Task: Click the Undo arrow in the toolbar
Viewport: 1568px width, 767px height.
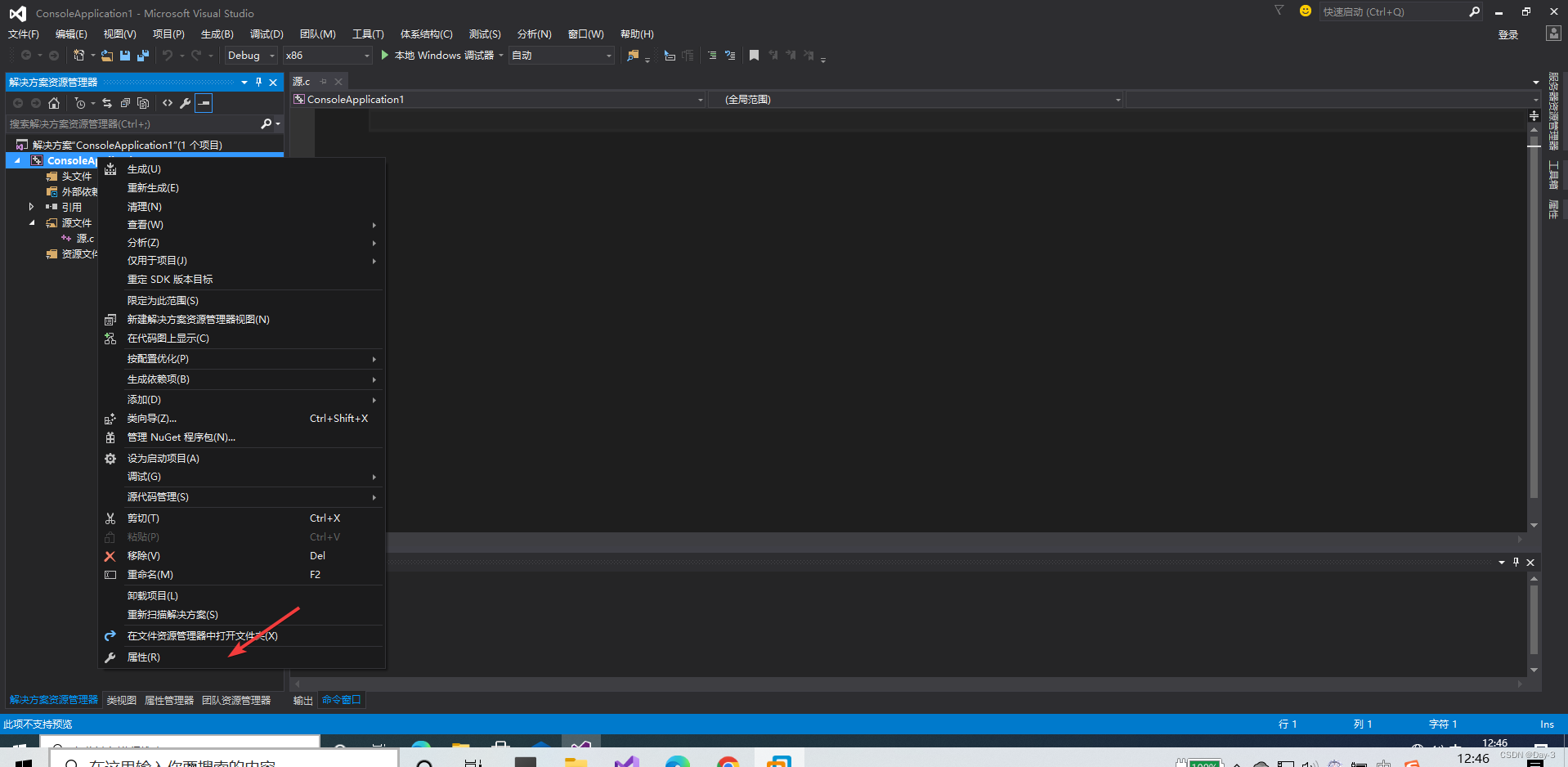Action: coord(168,56)
